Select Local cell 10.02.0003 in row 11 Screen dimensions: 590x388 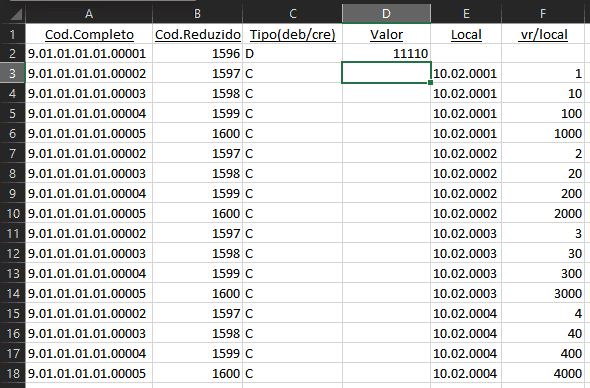(x=466, y=233)
